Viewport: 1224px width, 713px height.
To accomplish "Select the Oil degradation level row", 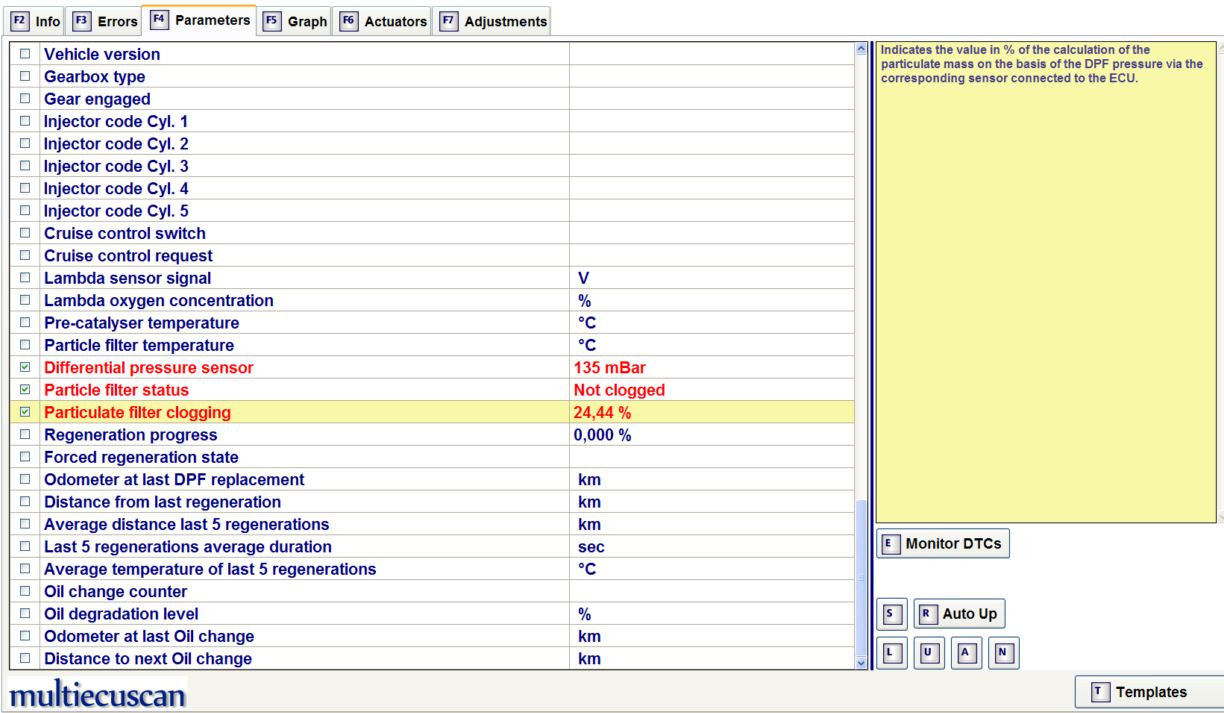I will point(434,613).
